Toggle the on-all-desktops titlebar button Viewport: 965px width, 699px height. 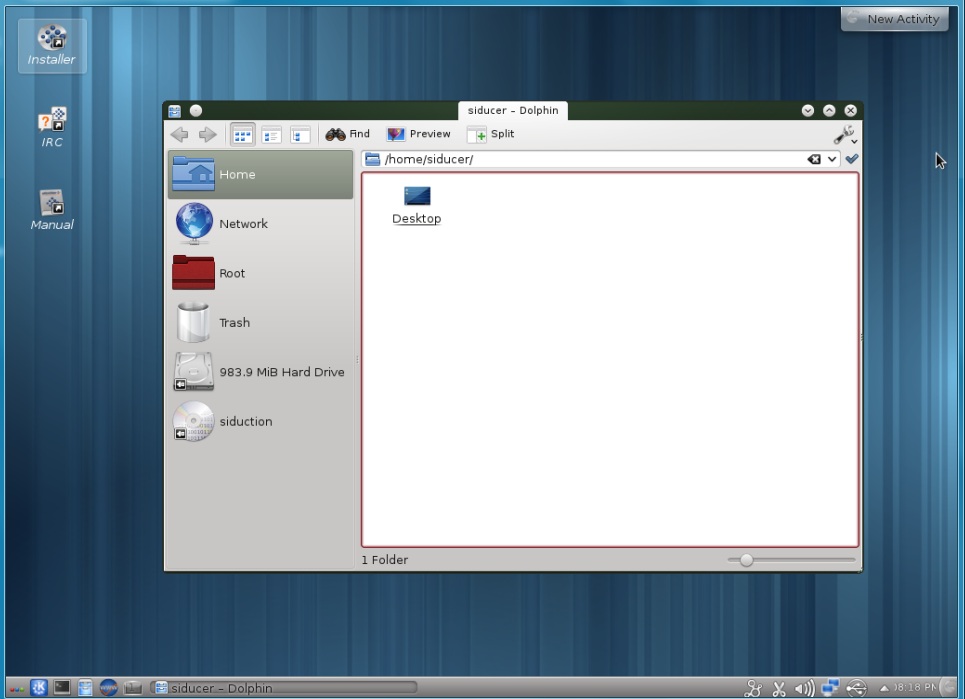click(196, 111)
